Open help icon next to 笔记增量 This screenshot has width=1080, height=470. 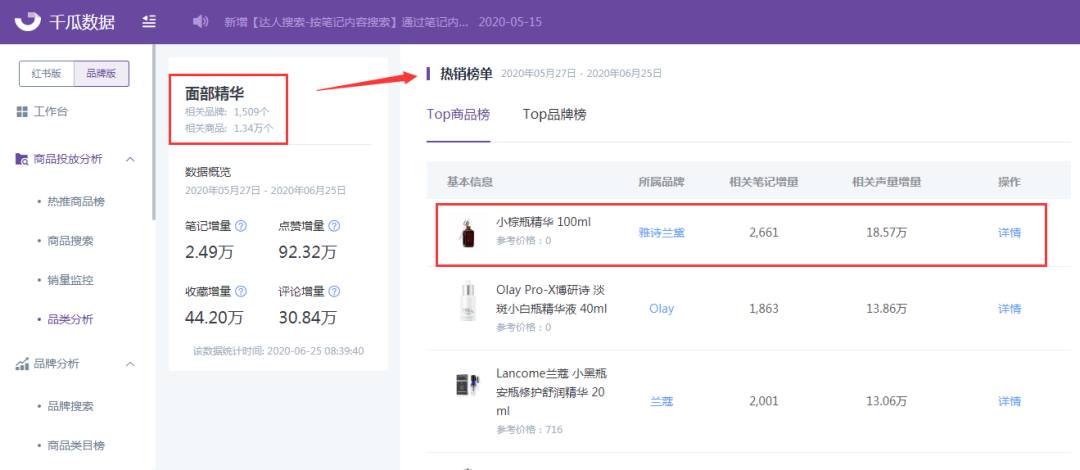pyautogui.click(x=241, y=225)
